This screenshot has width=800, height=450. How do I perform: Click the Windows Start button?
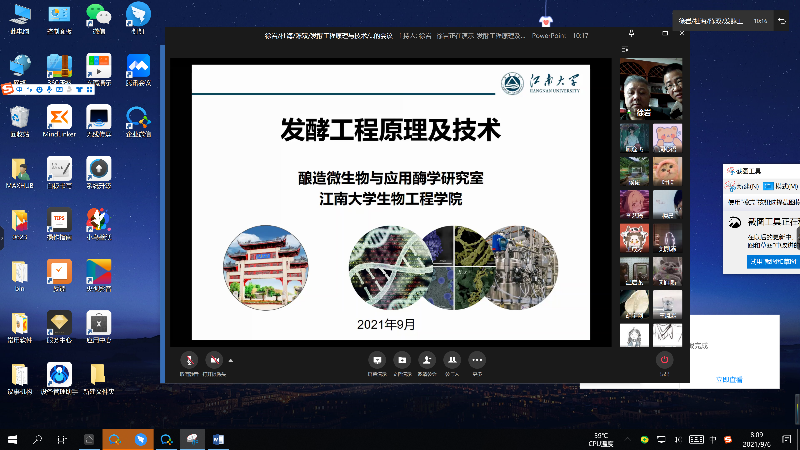point(12,439)
